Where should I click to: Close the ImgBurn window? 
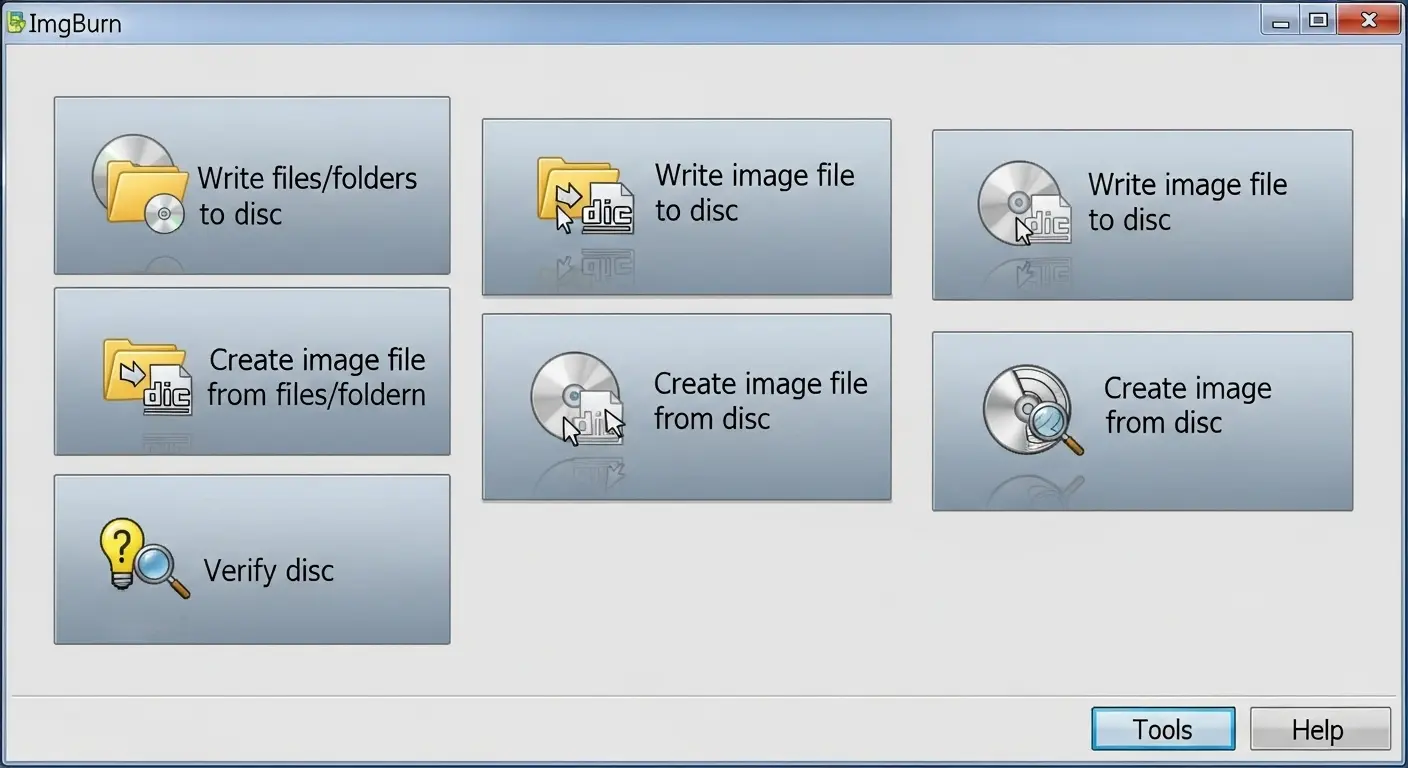click(x=1369, y=20)
